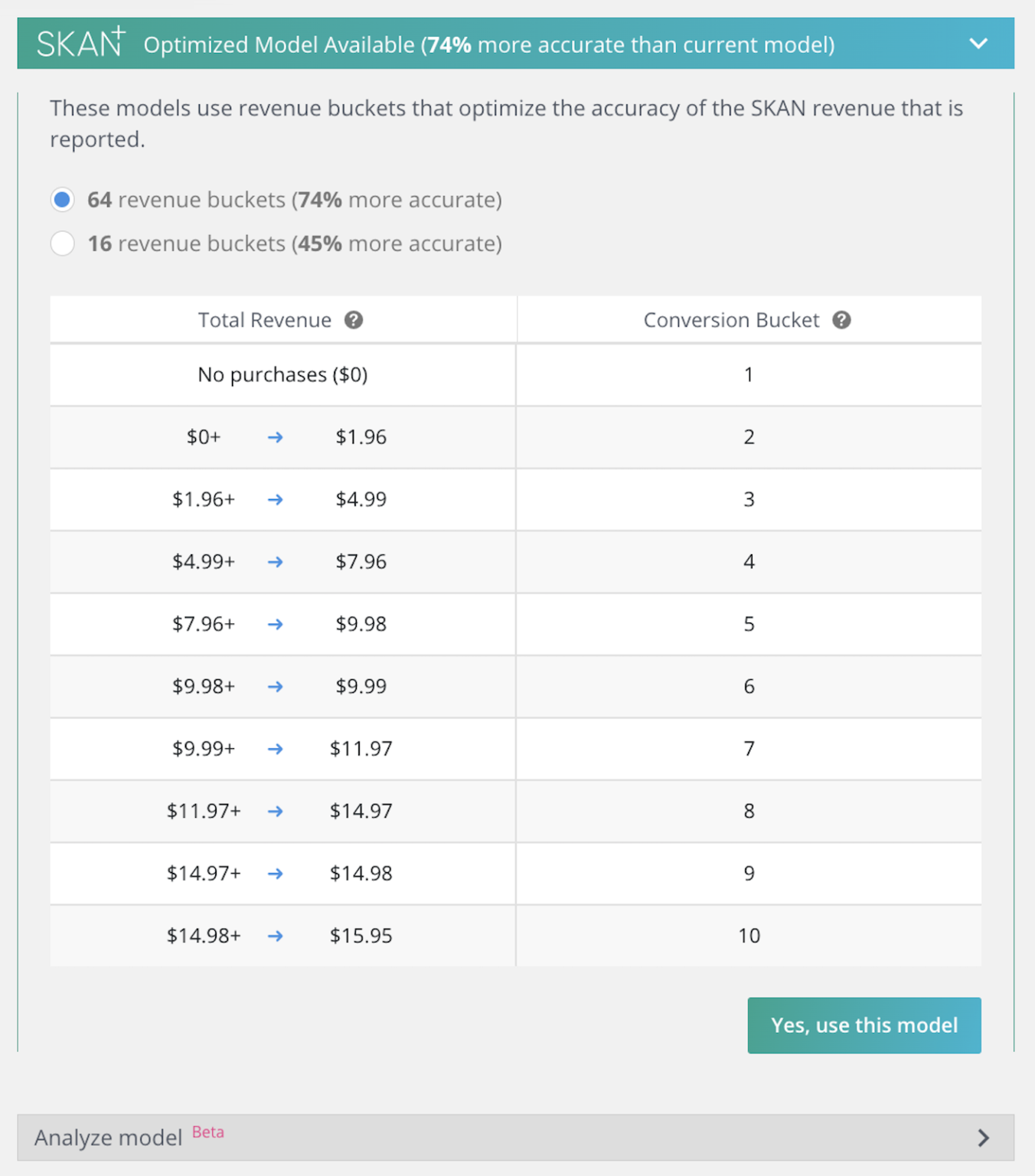Viewport: 1035px width, 1176px height.
Task: Click the Conversion Bucket column header
Action: click(x=732, y=320)
